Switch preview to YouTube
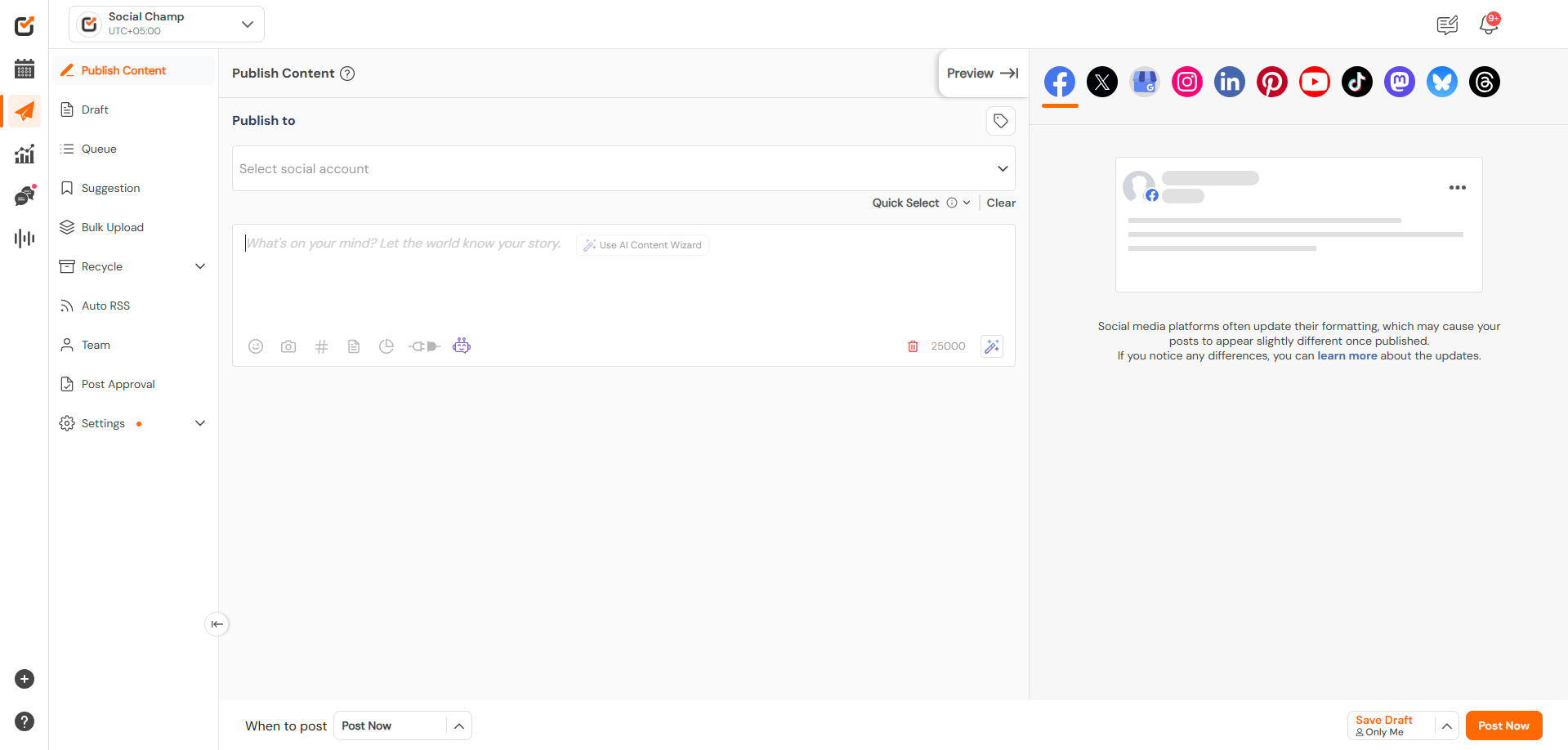The height and width of the screenshot is (750, 1568). [x=1315, y=82]
